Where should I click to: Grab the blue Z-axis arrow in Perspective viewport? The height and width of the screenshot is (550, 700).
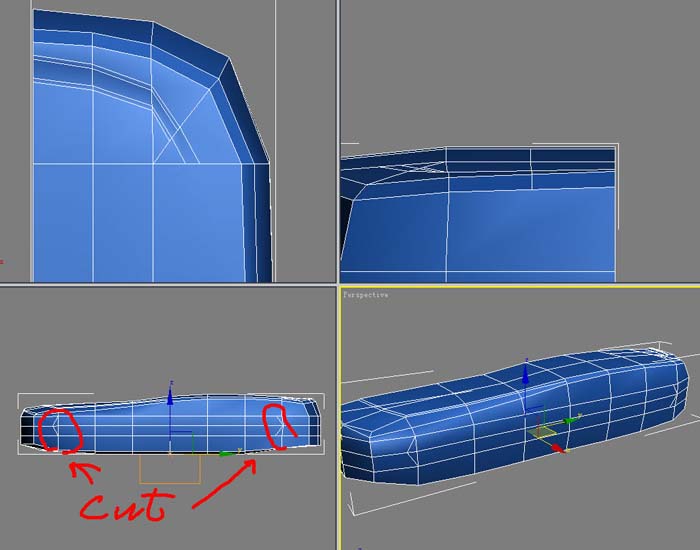[x=525, y=374]
